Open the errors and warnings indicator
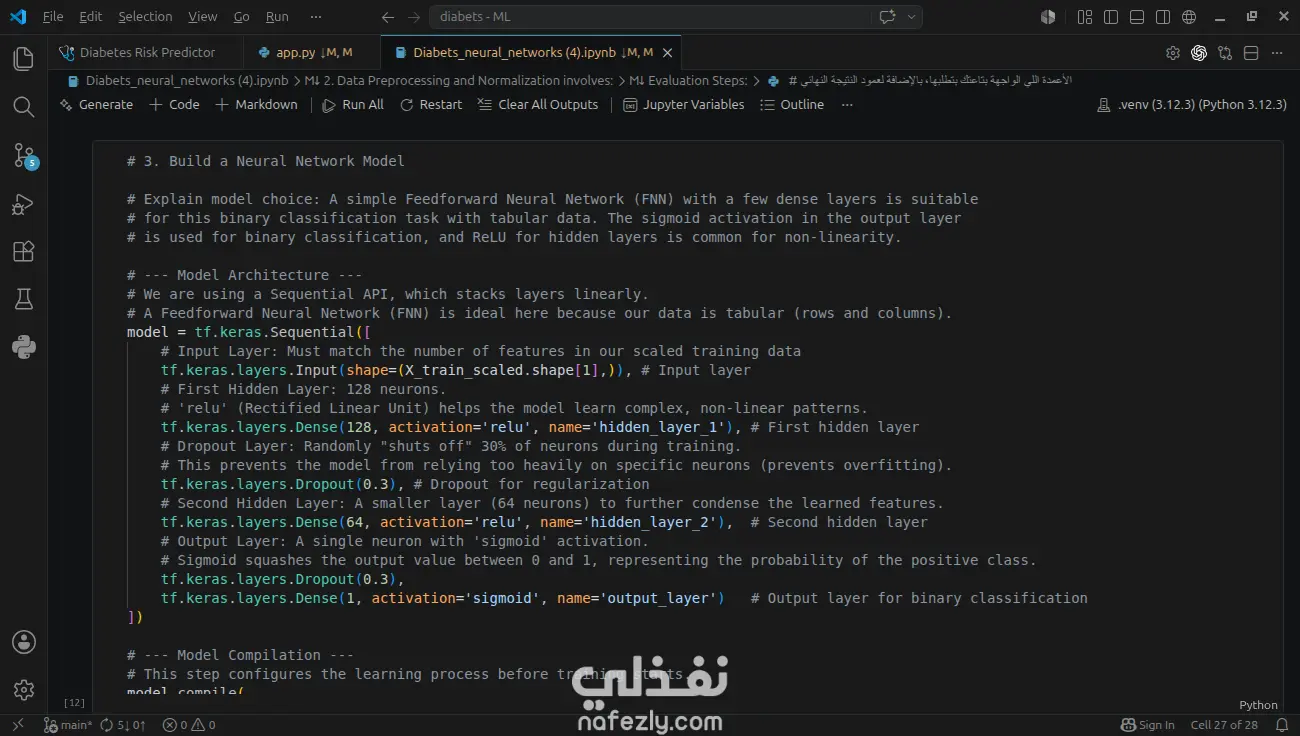This screenshot has width=1300, height=736. [189, 725]
